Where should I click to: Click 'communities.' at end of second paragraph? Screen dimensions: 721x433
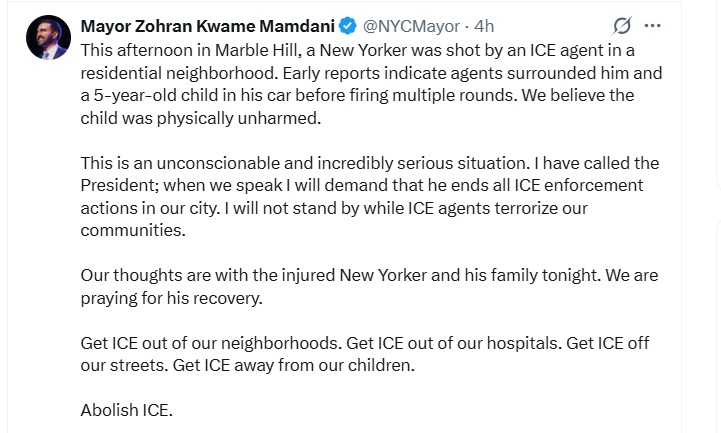(x=133, y=230)
